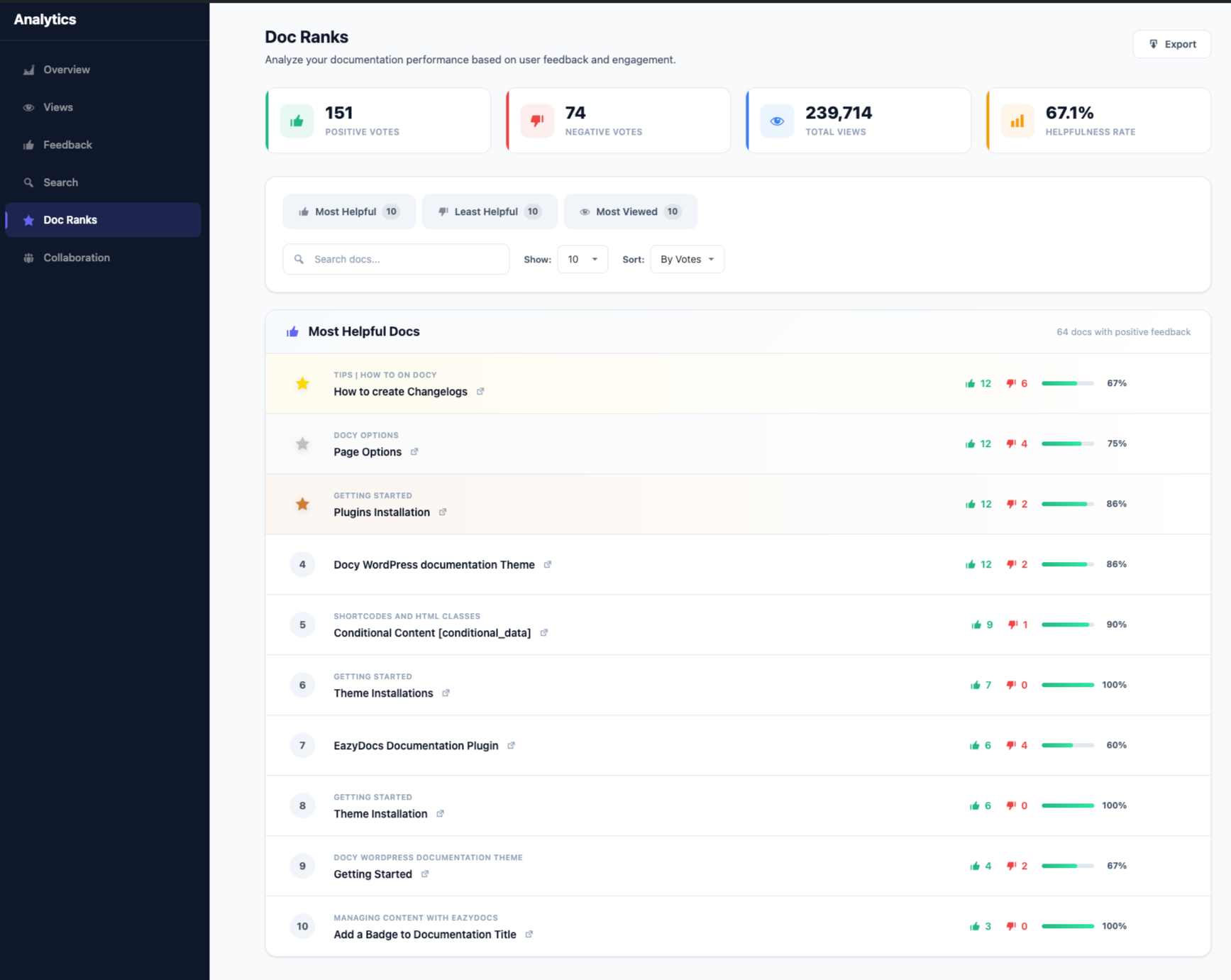Open the Overview page in sidebar
1231x980 pixels.
point(67,70)
